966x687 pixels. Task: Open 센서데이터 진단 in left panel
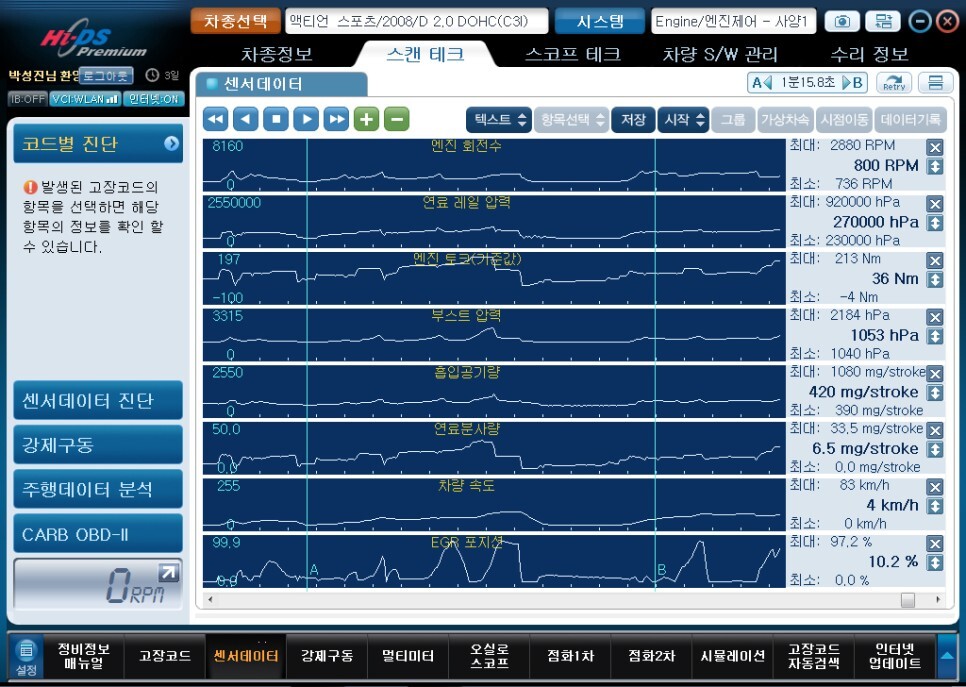coord(98,400)
